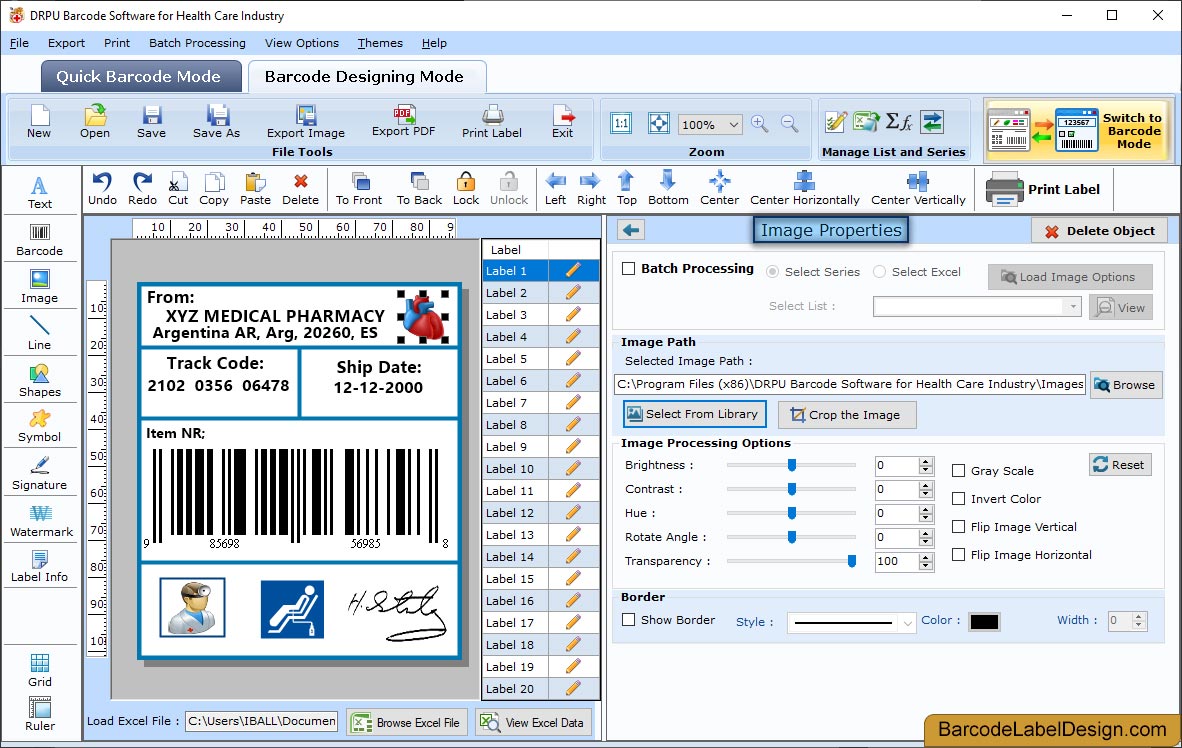Expand the Select List dropdown
Viewport: 1182px width, 748px height.
pyautogui.click(x=1073, y=306)
